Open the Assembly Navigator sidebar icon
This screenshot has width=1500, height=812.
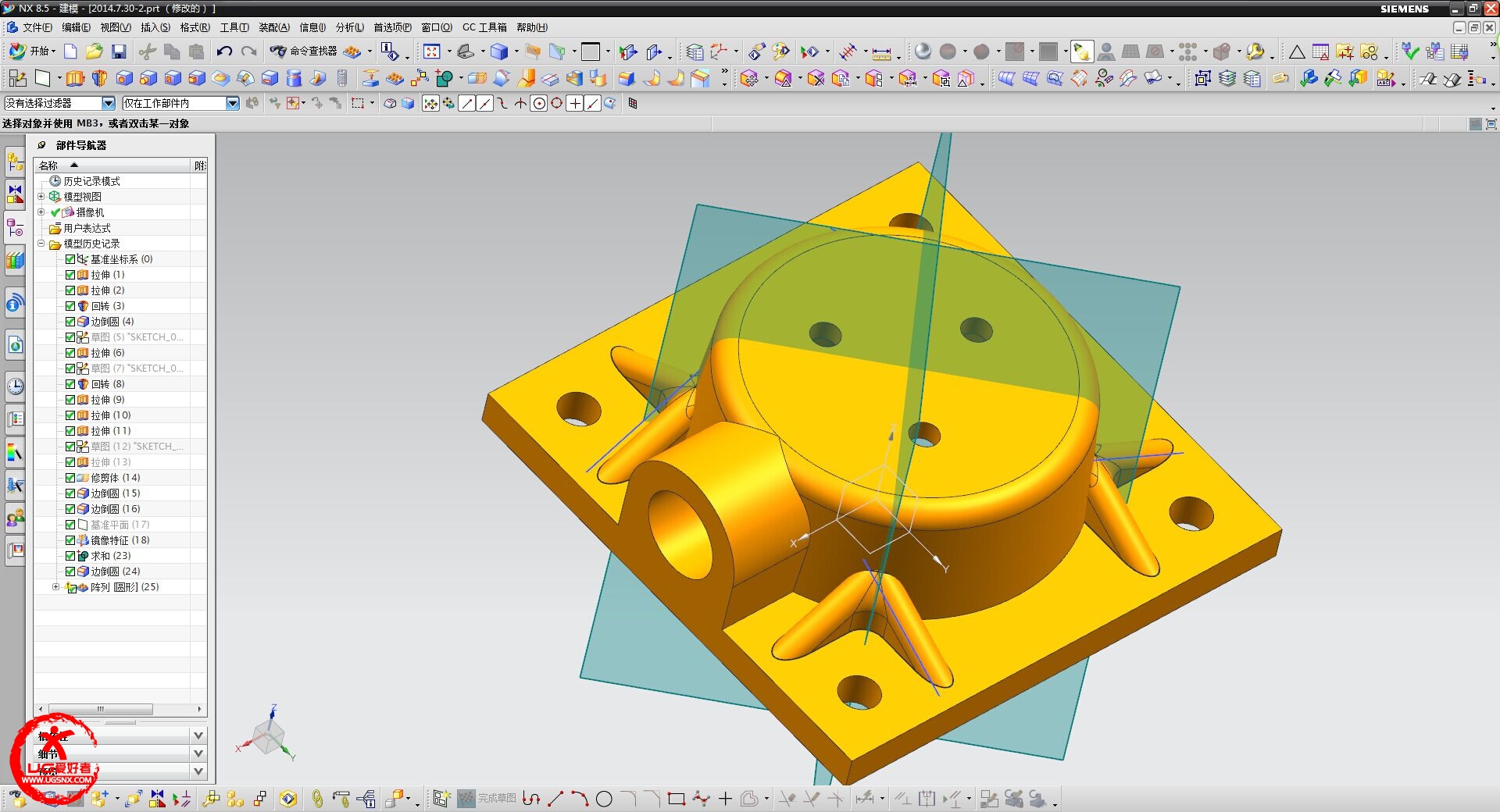coord(15,162)
